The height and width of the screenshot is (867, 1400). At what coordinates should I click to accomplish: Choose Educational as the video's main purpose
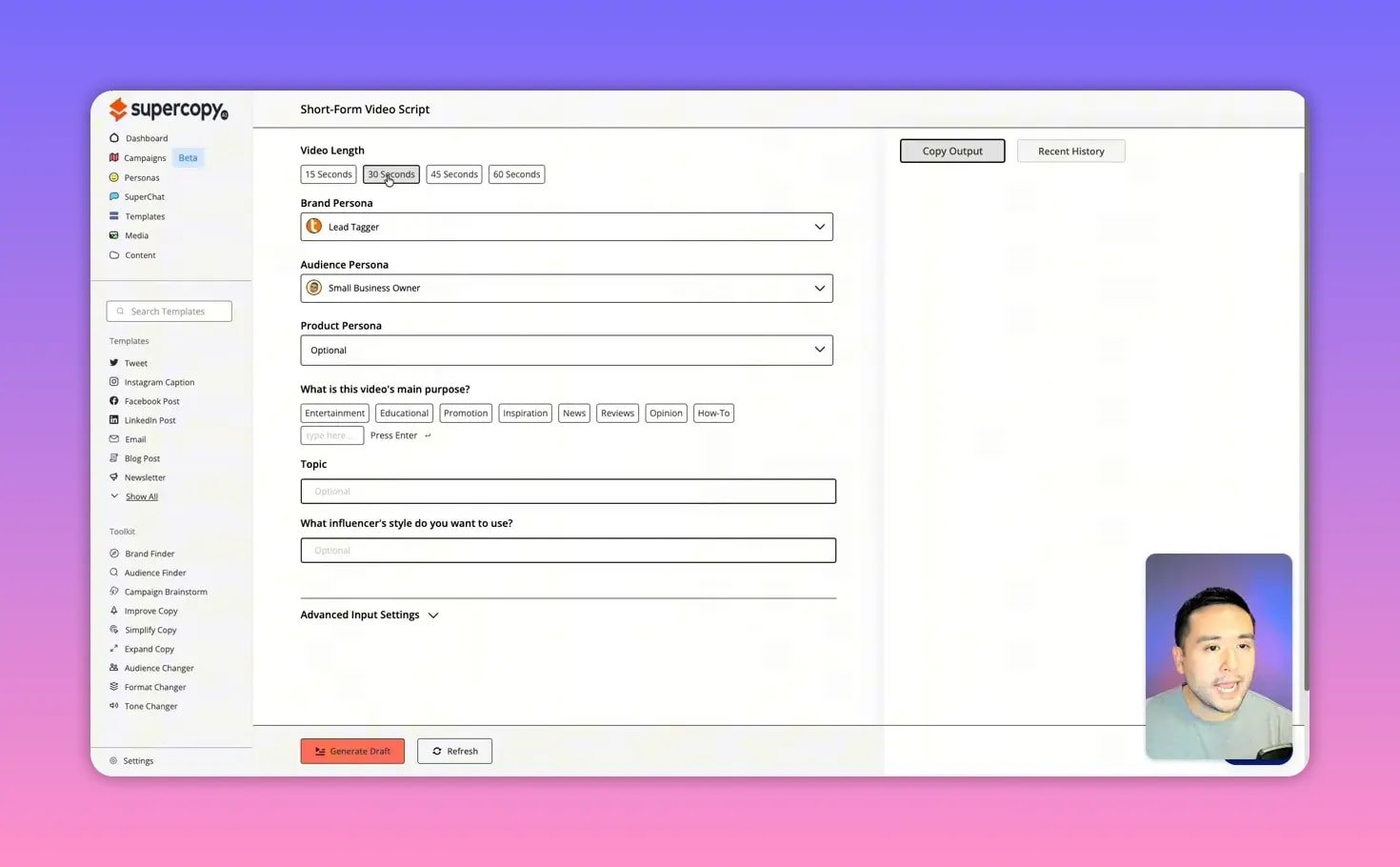[404, 413]
